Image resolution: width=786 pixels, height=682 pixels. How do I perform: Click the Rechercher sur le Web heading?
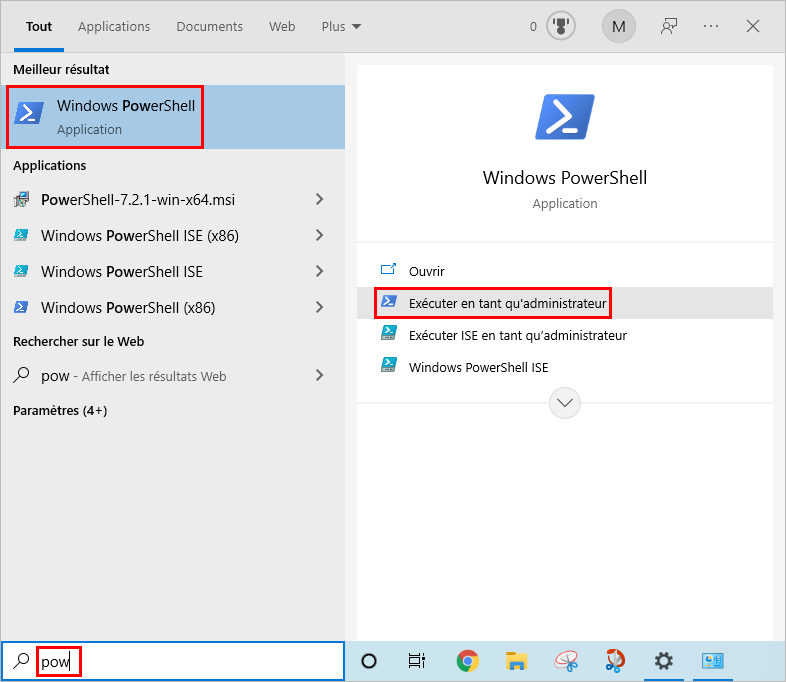pos(79,341)
